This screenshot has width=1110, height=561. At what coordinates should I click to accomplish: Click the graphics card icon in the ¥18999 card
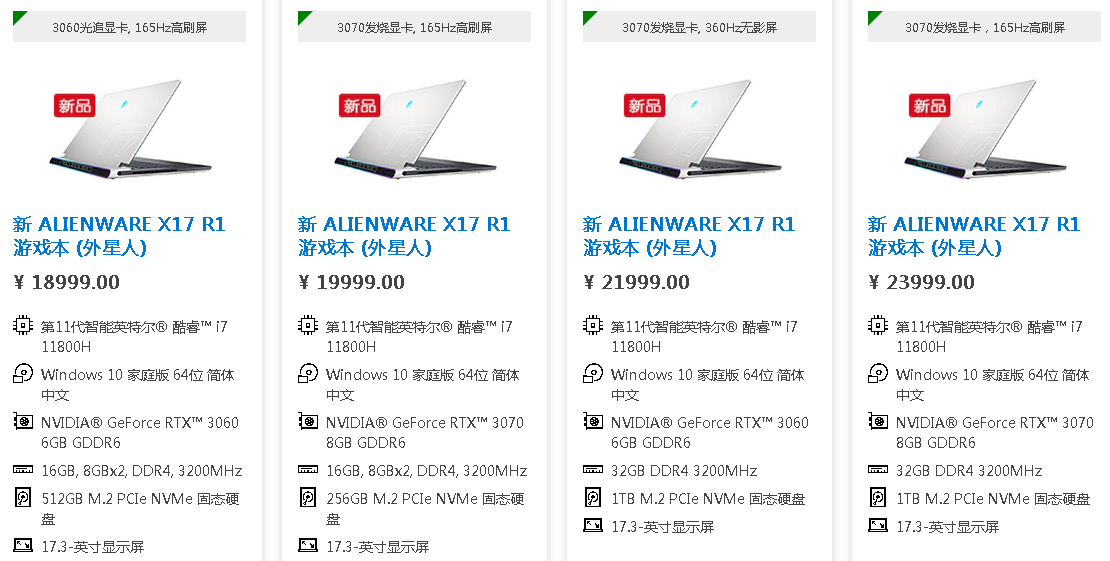pyautogui.click(x=23, y=423)
